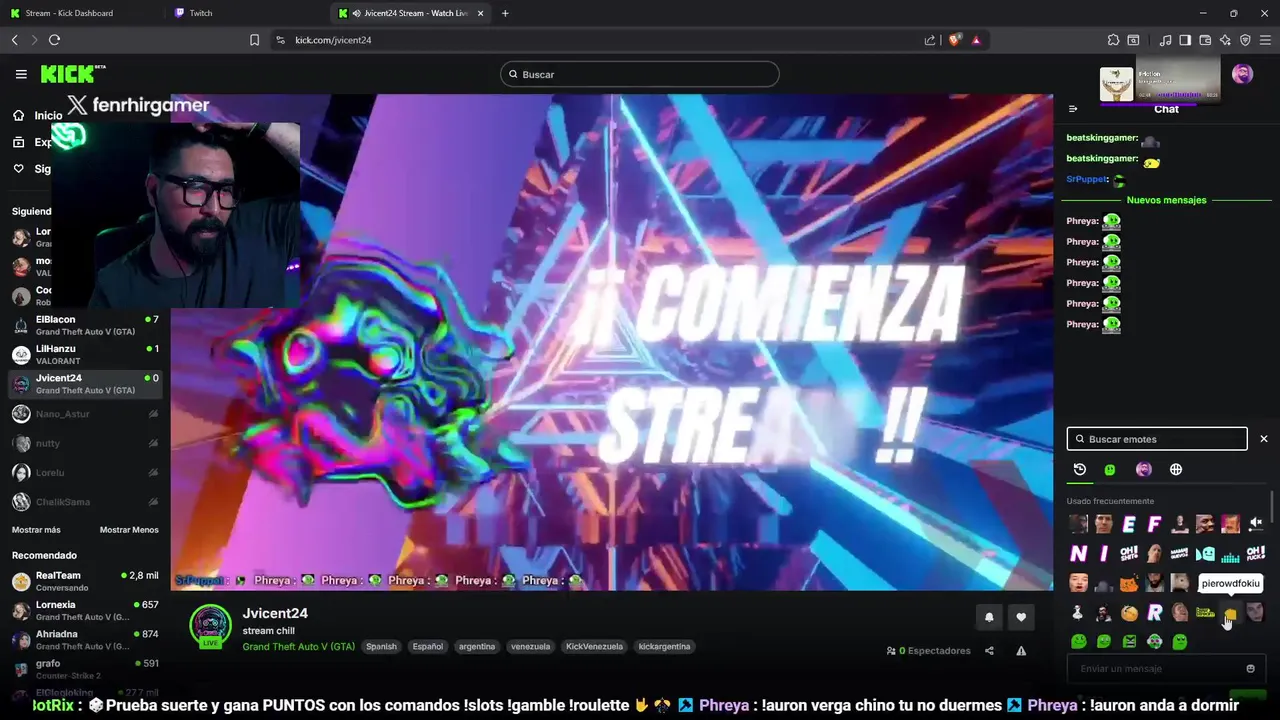Select the venezuela tag

530,646
